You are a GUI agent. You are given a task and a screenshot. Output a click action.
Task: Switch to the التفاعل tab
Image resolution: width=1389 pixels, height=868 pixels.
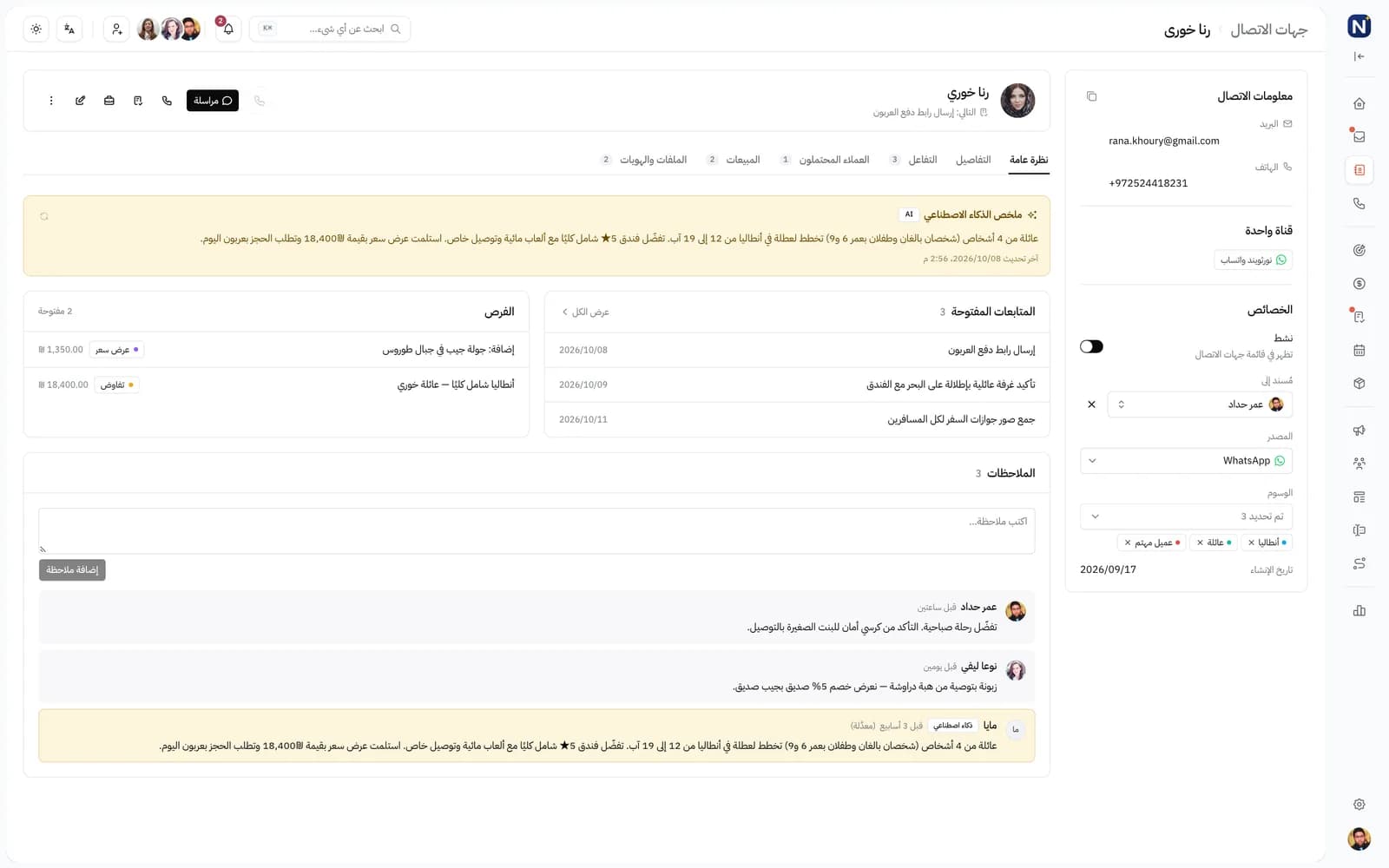pyautogui.click(x=914, y=160)
